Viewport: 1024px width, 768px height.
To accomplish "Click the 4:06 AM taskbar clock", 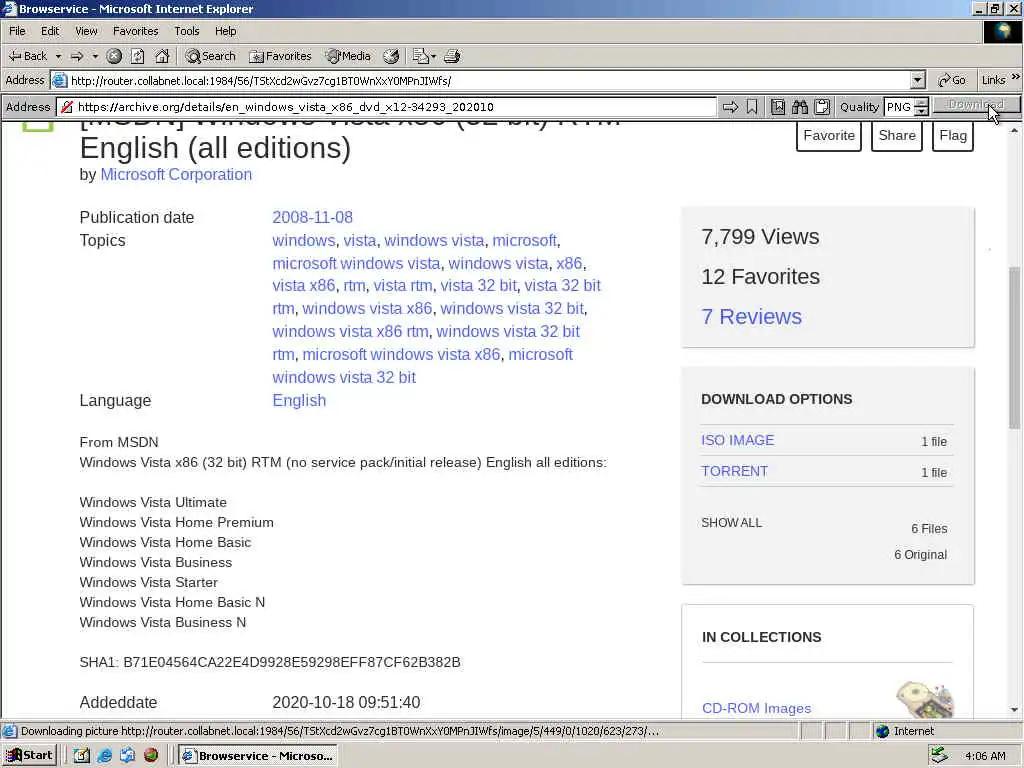I will coord(985,756).
